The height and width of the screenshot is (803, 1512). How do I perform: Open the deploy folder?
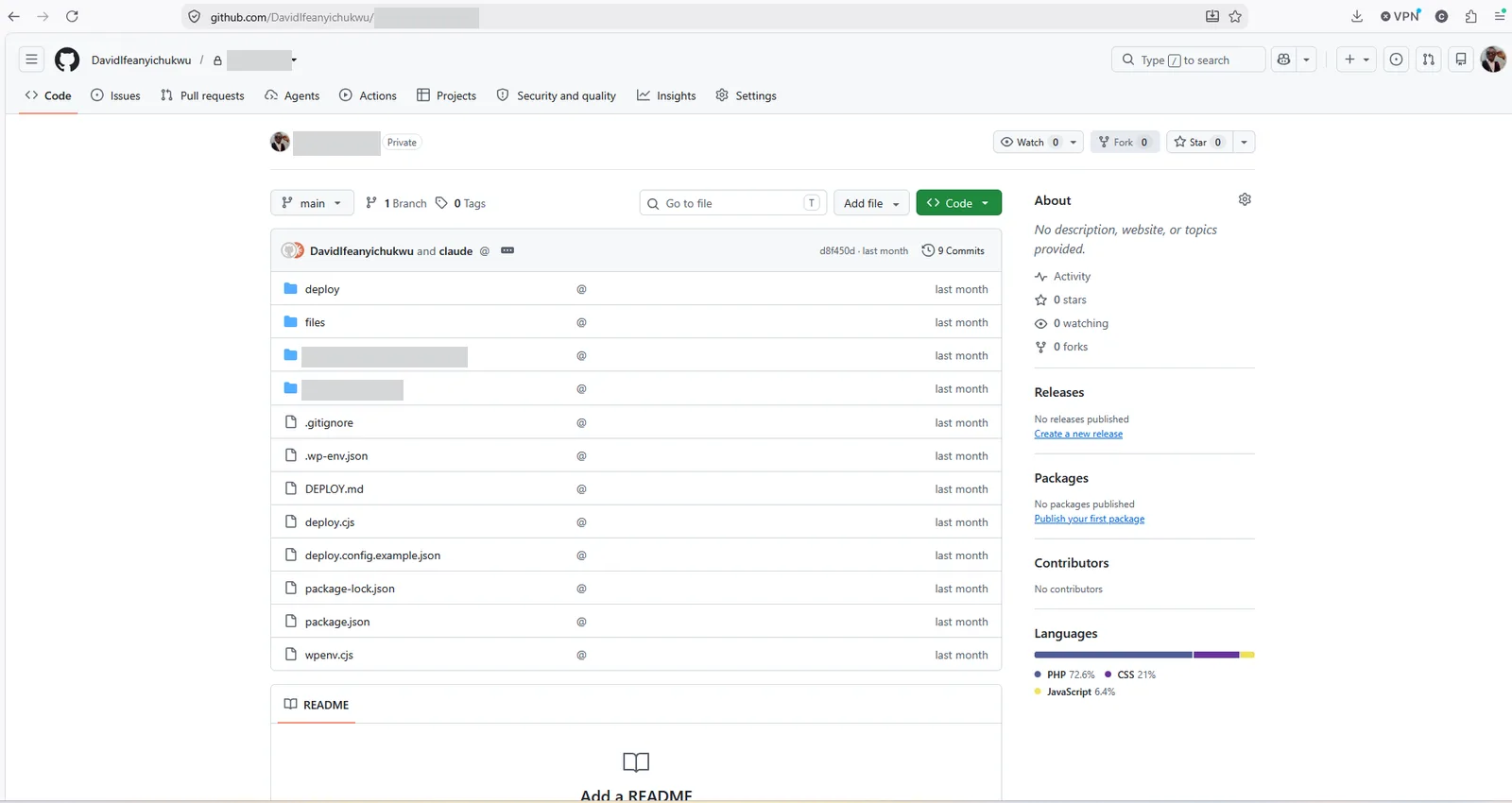tap(322, 289)
